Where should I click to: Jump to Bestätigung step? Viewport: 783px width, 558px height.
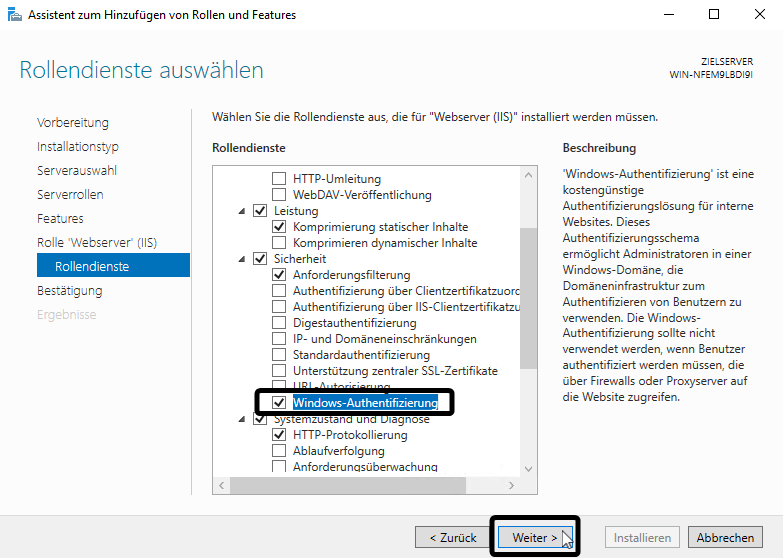69,290
